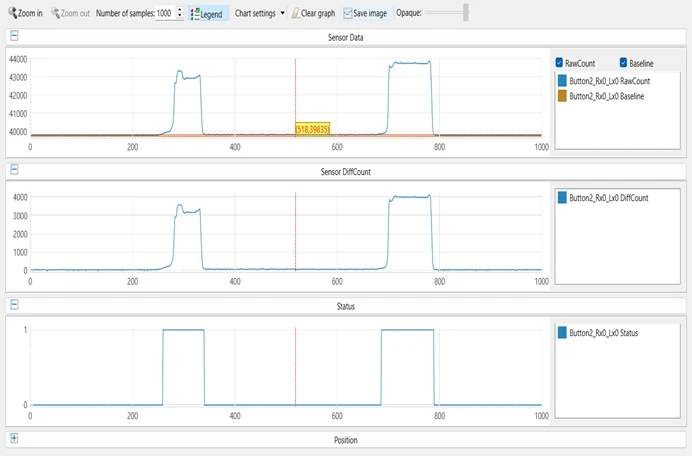Click the Button2_Rx0_Lx0 Baseline orange swatch

coord(562,96)
